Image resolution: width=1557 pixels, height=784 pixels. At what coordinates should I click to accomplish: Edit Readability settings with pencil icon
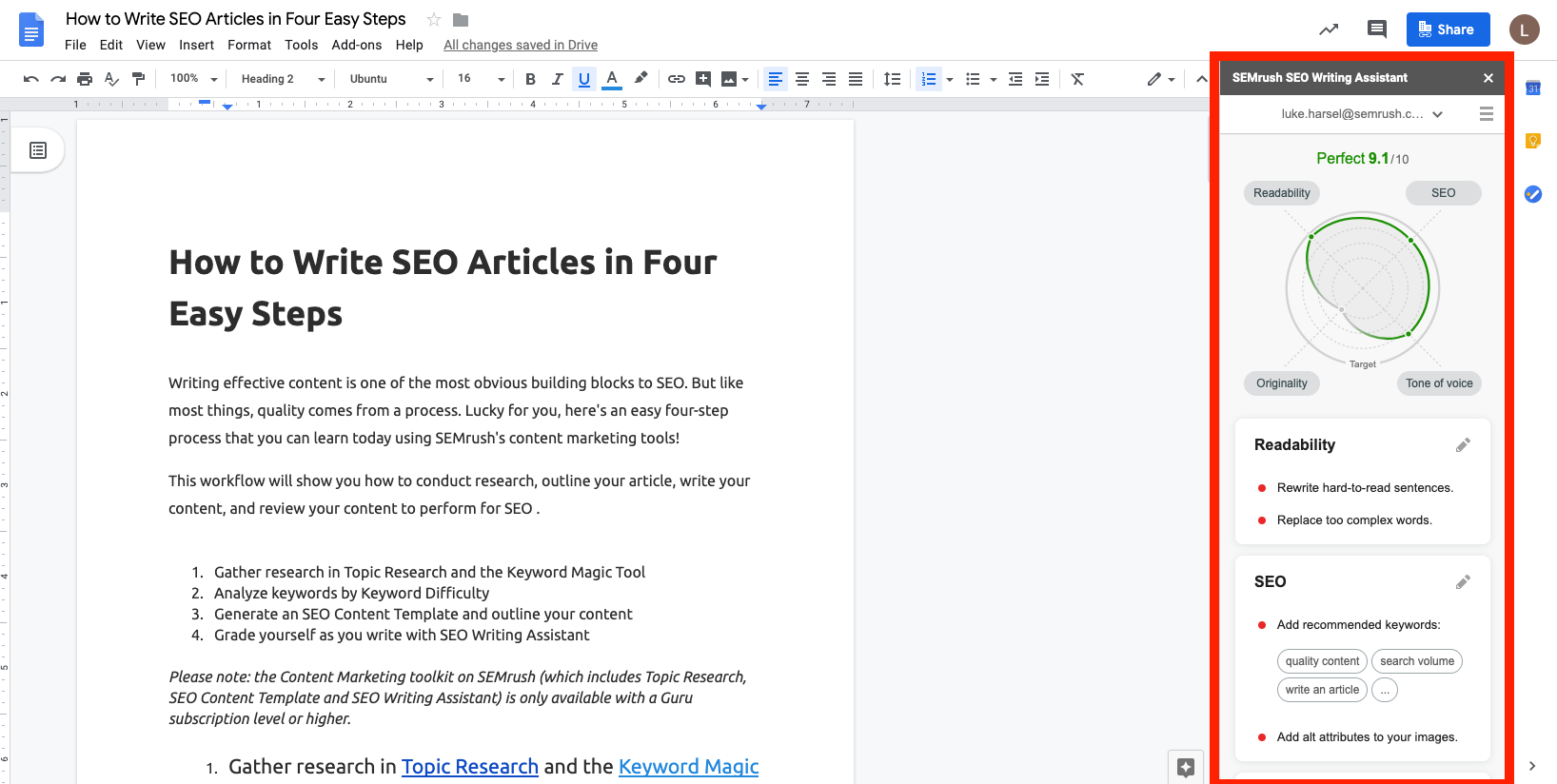tap(1463, 445)
